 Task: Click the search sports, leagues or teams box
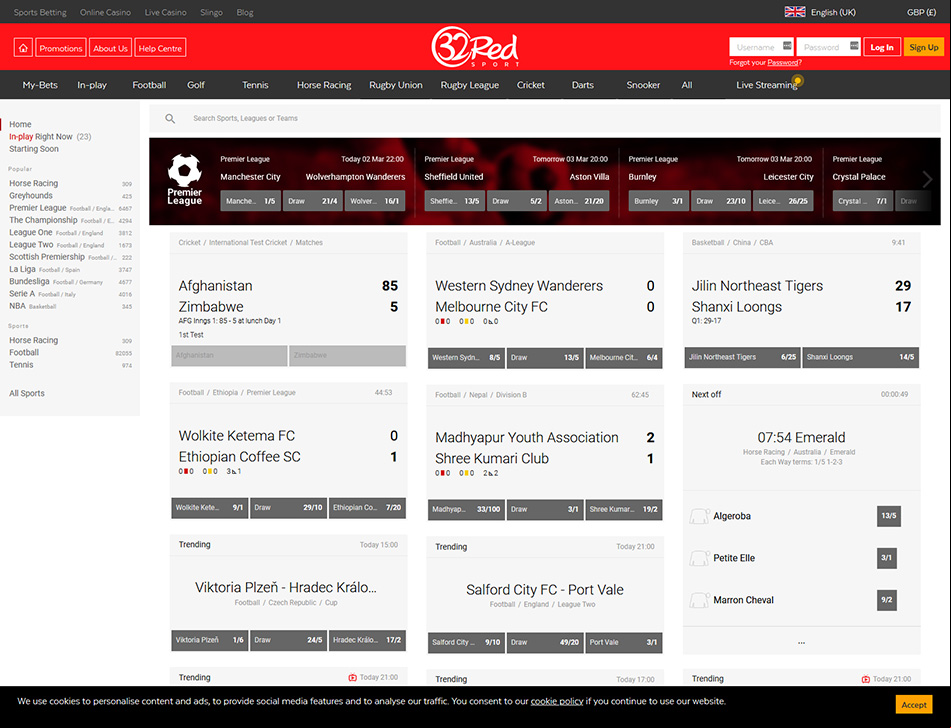[545, 118]
